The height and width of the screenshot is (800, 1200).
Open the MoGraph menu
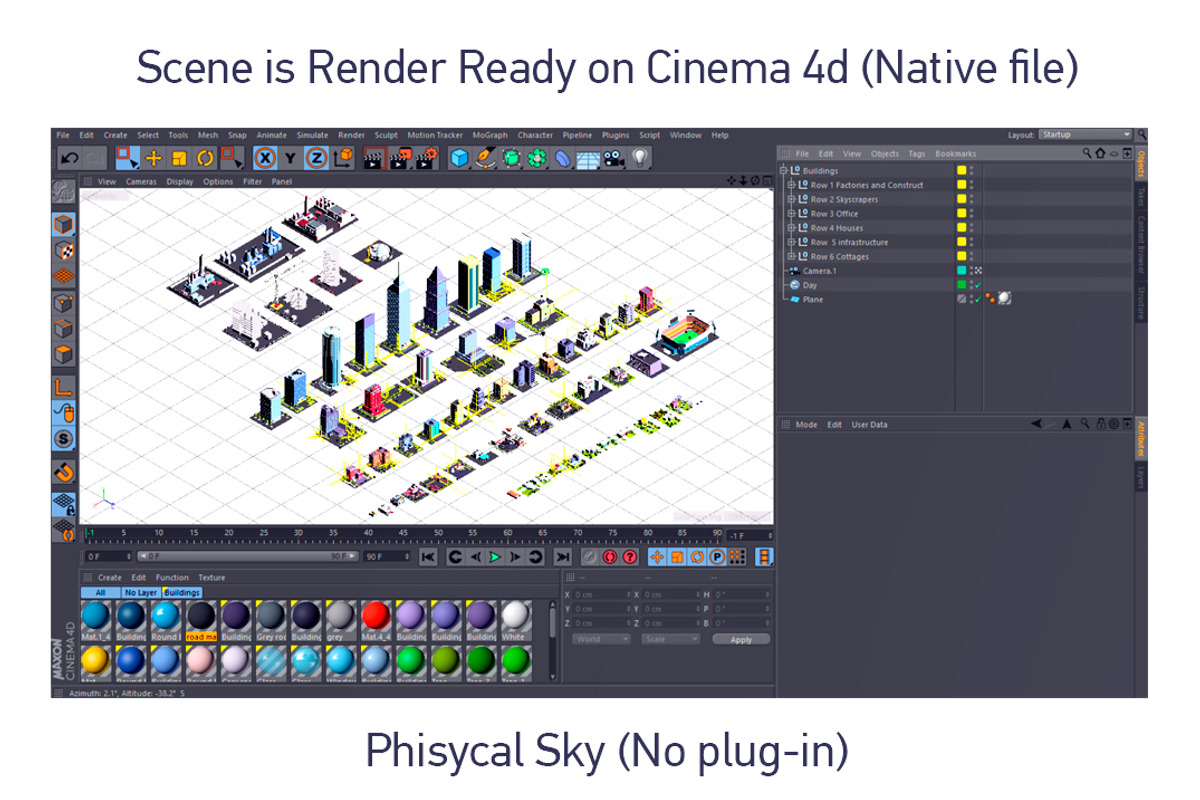490,135
